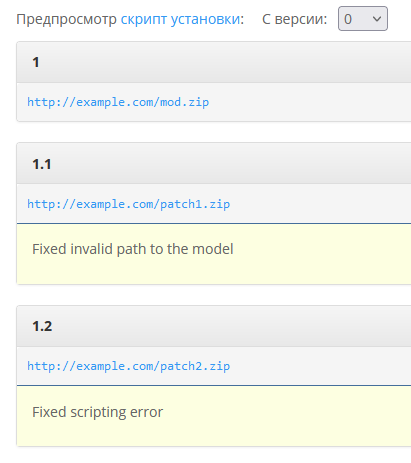Click the version "1.1" panel header
Viewport: 411px width, 463px height.
(x=214, y=164)
